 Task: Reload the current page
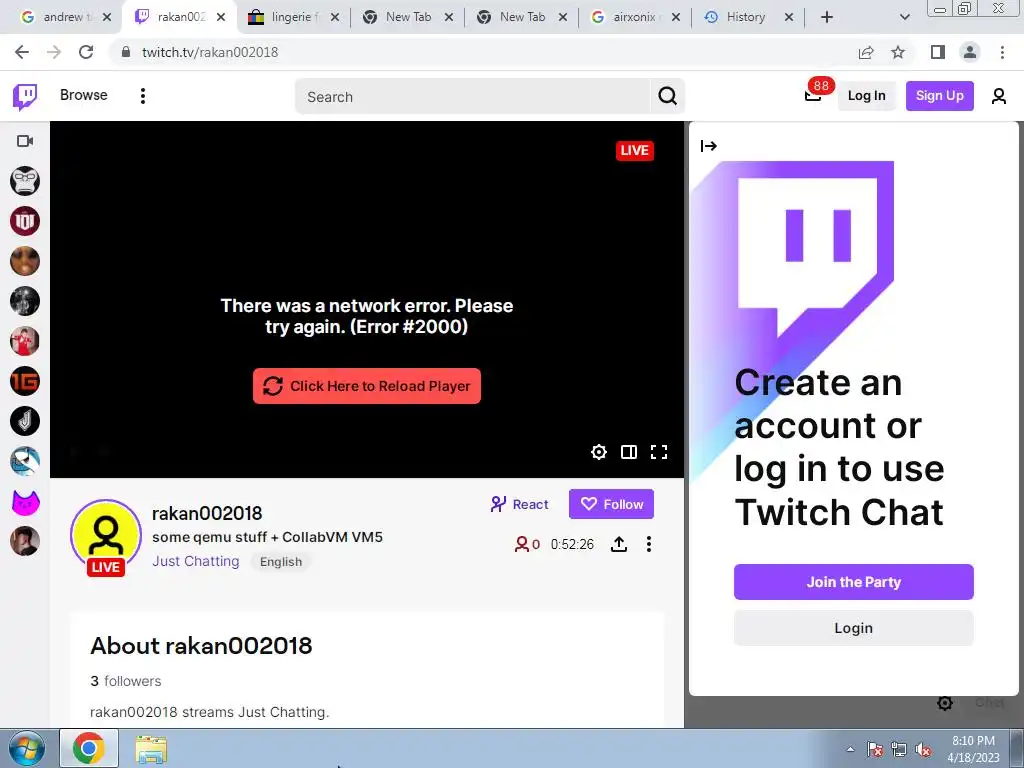(86, 52)
